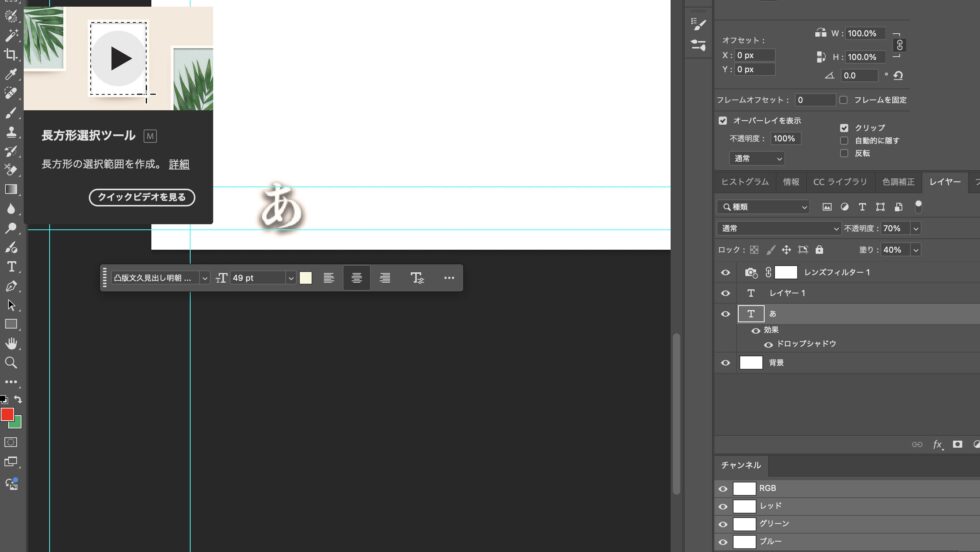The width and height of the screenshot is (980, 552).
Task: Switch to the CC ライブラリ tab
Action: coord(839,182)
